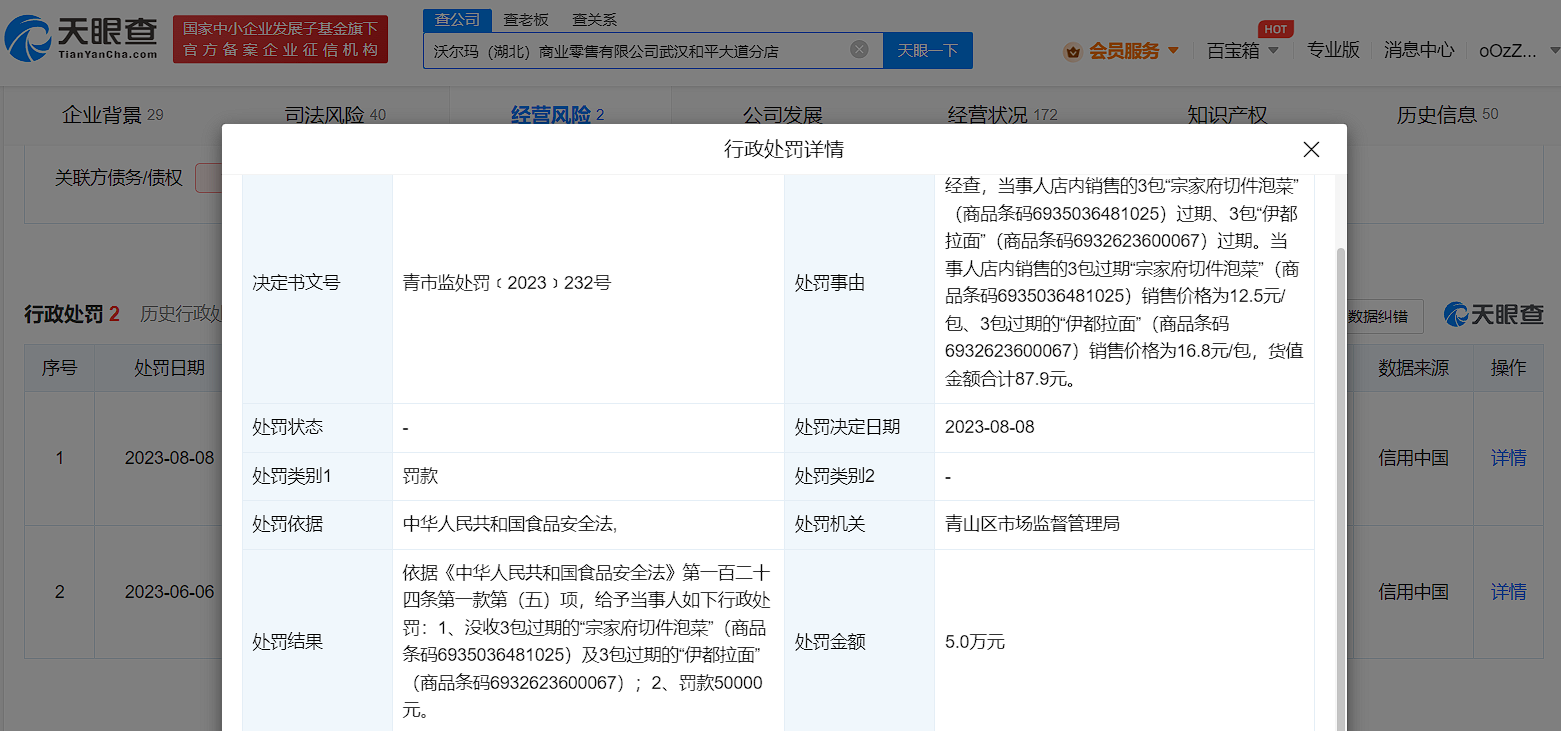Click the 罚款 penalty category value
Image resolution: width=1561 pixels, height=731 pixels.
point(420,476)
